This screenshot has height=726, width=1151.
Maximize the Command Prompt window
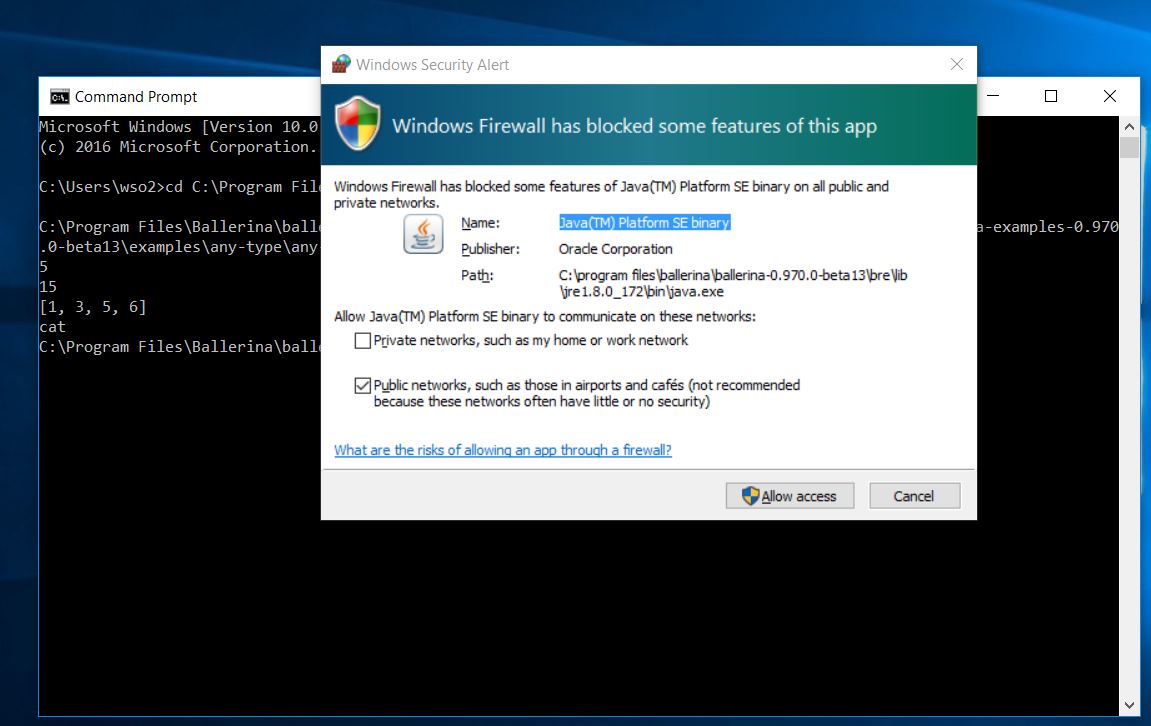(1050, 96)
